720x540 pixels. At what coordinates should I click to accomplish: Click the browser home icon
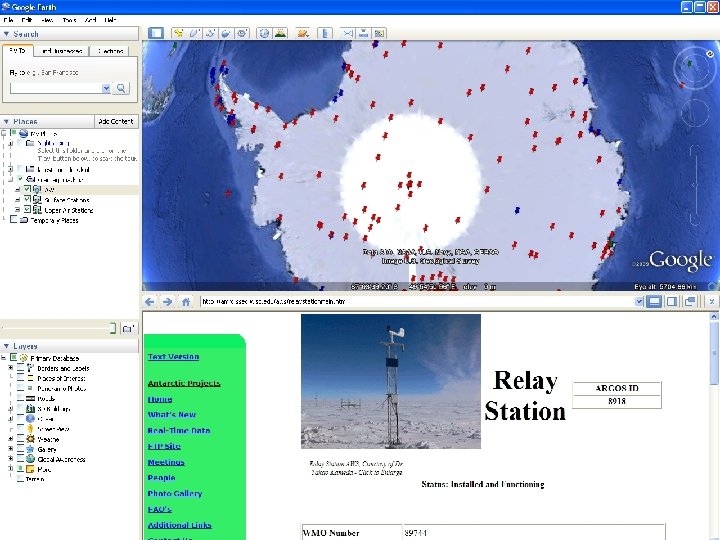(186, 302)
